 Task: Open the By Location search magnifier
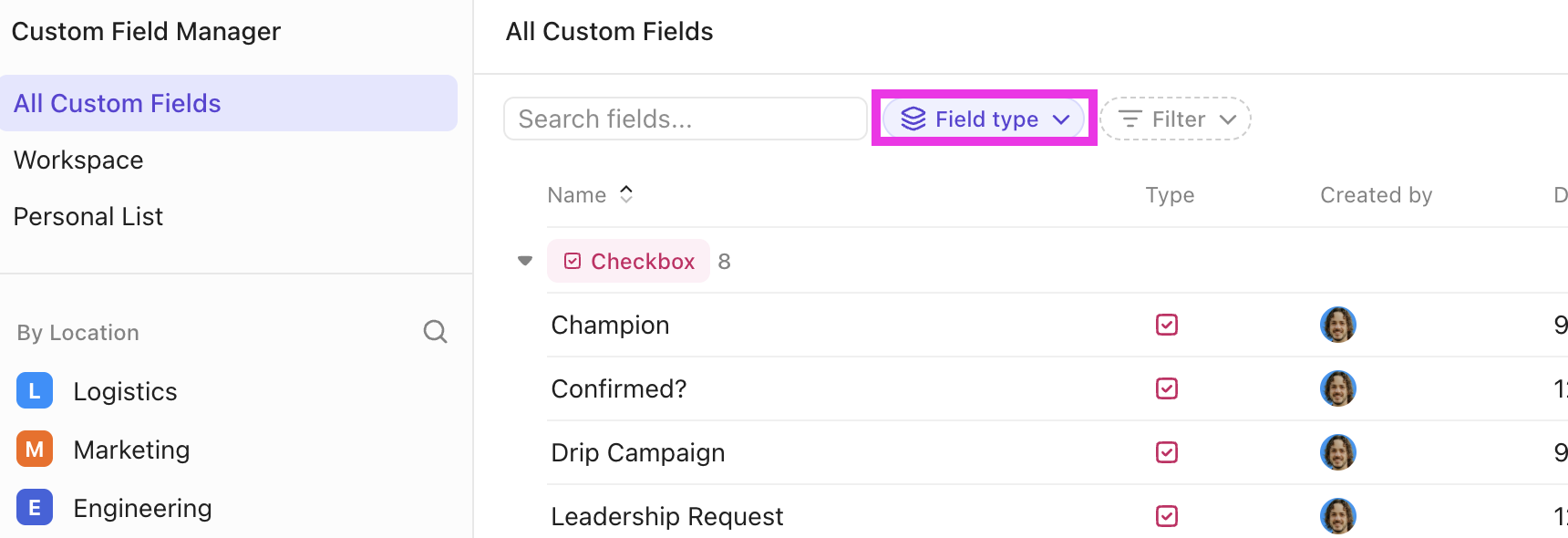(436, 332)
